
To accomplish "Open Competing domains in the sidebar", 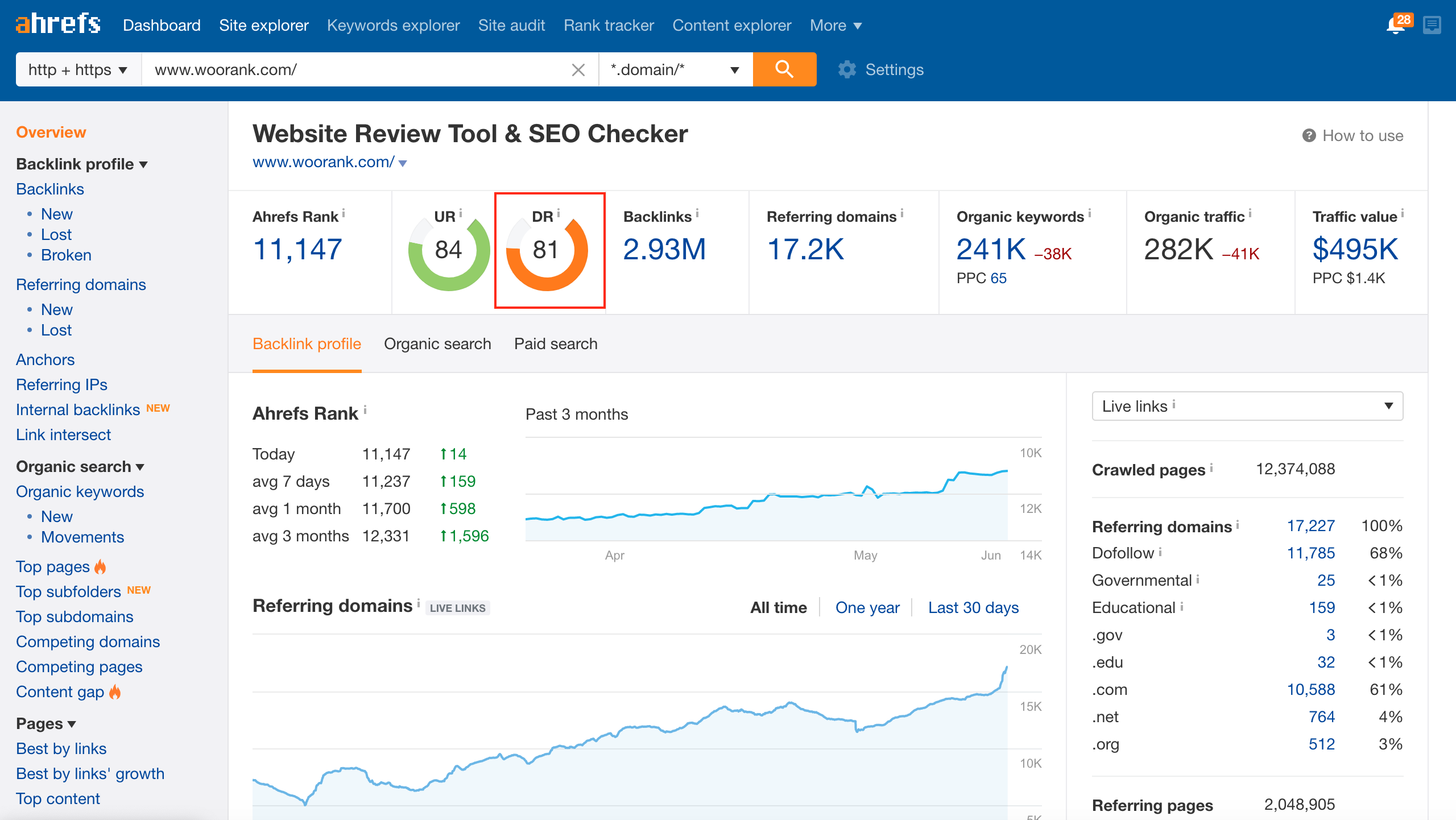I will click(88, 641).
